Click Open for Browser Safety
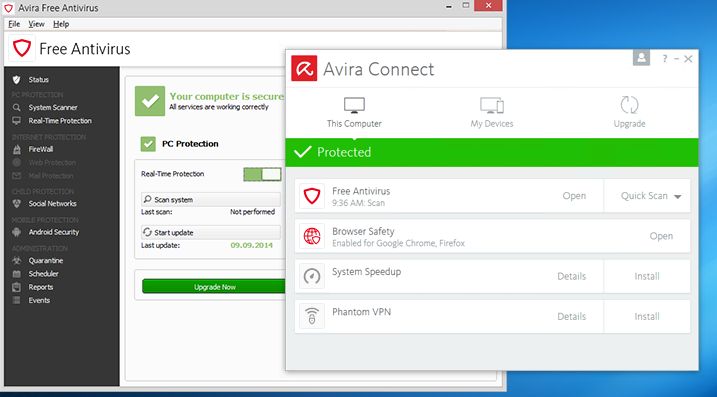Screen dimensions: 717x397 [x=661, y=236]
